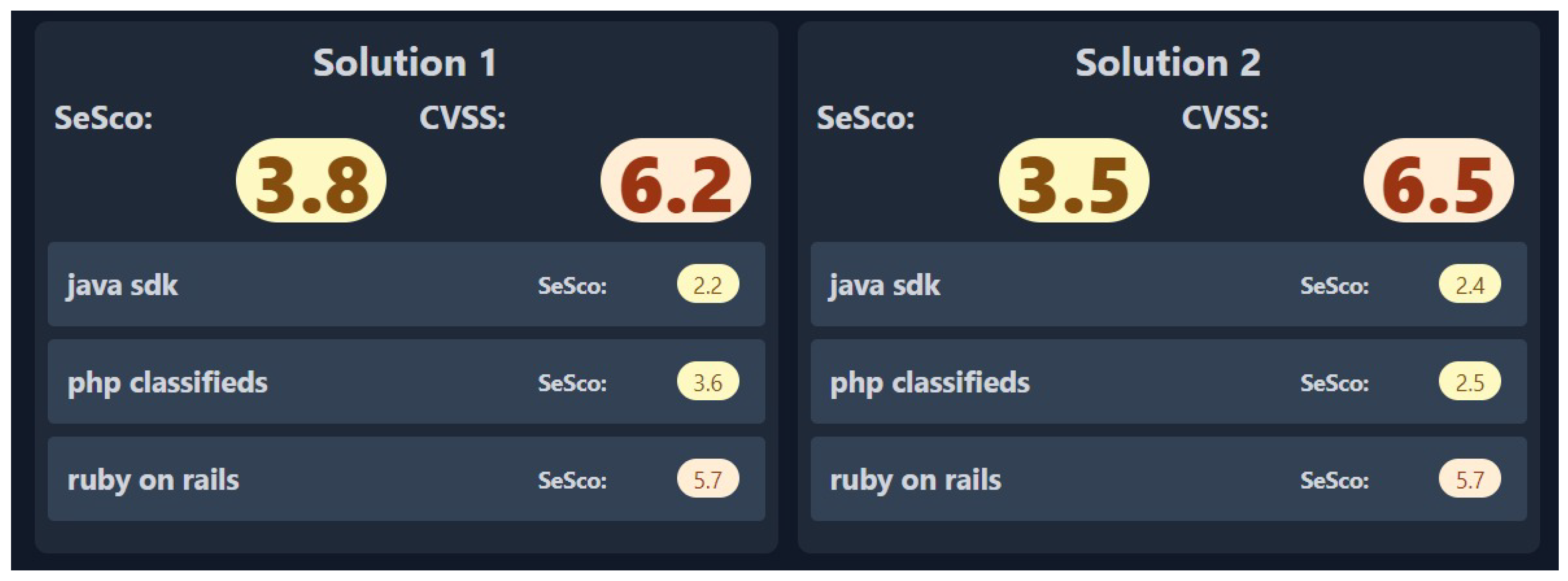
Task: Click the 6.5 CVSS score badge
Action: pos(1438,181)
